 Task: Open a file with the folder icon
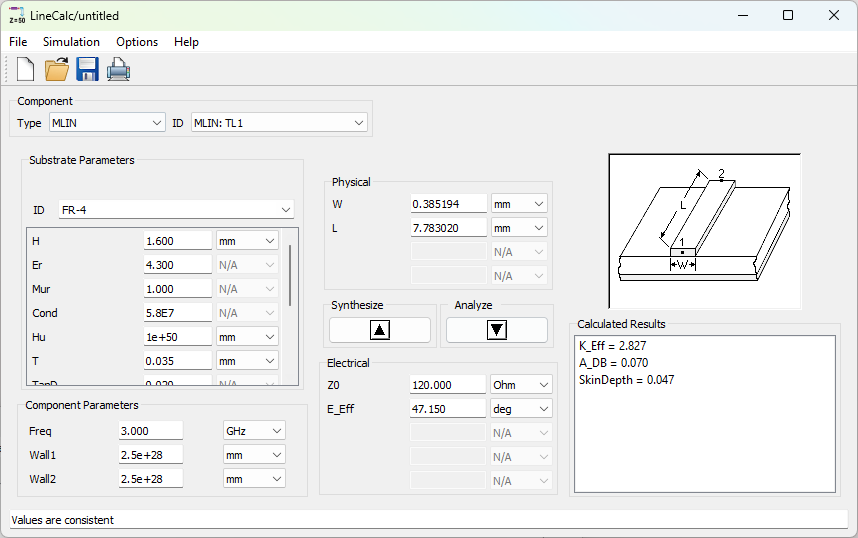(x=56, y=70)
